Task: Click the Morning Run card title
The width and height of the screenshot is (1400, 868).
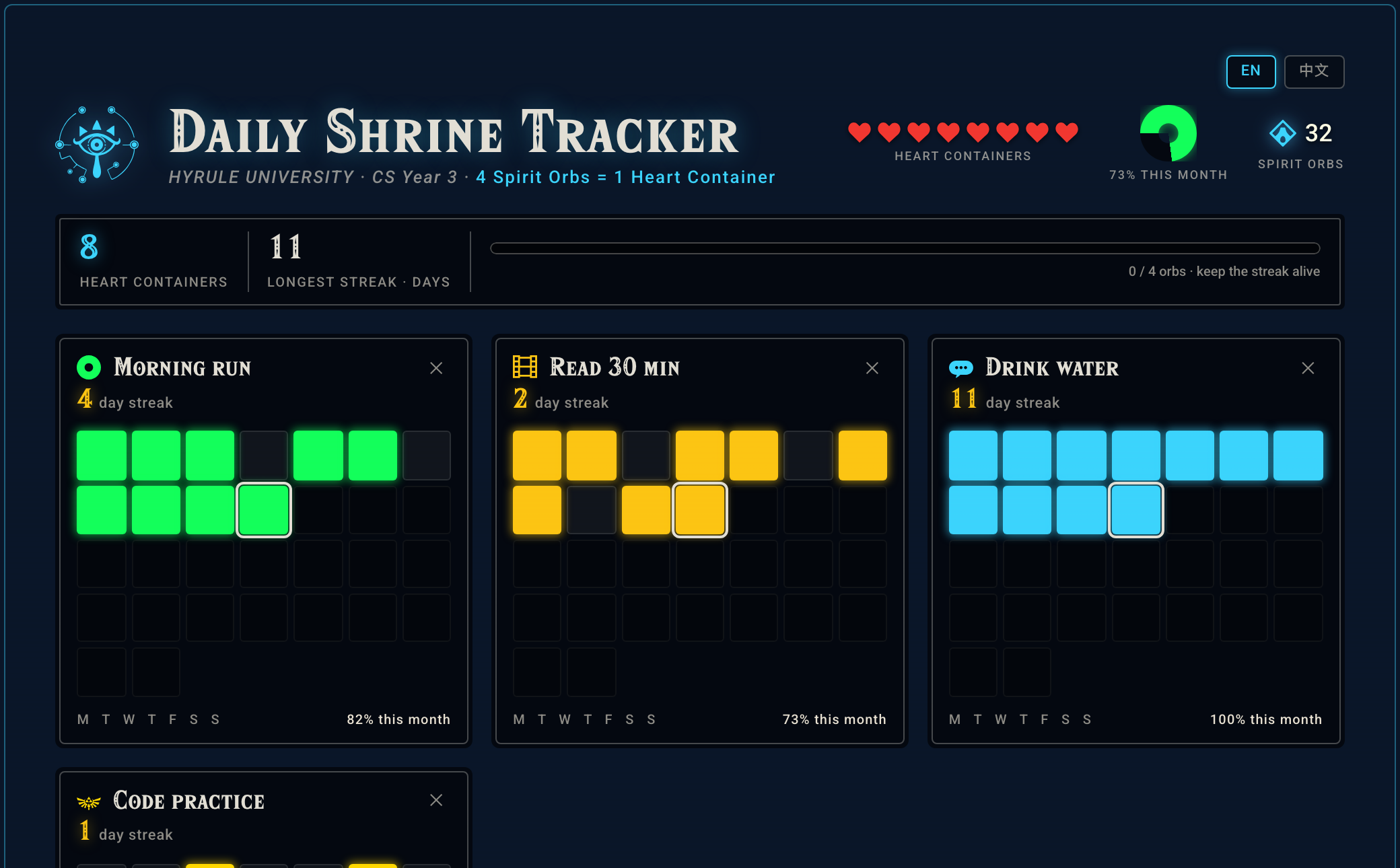Action: tap(182, 367)
